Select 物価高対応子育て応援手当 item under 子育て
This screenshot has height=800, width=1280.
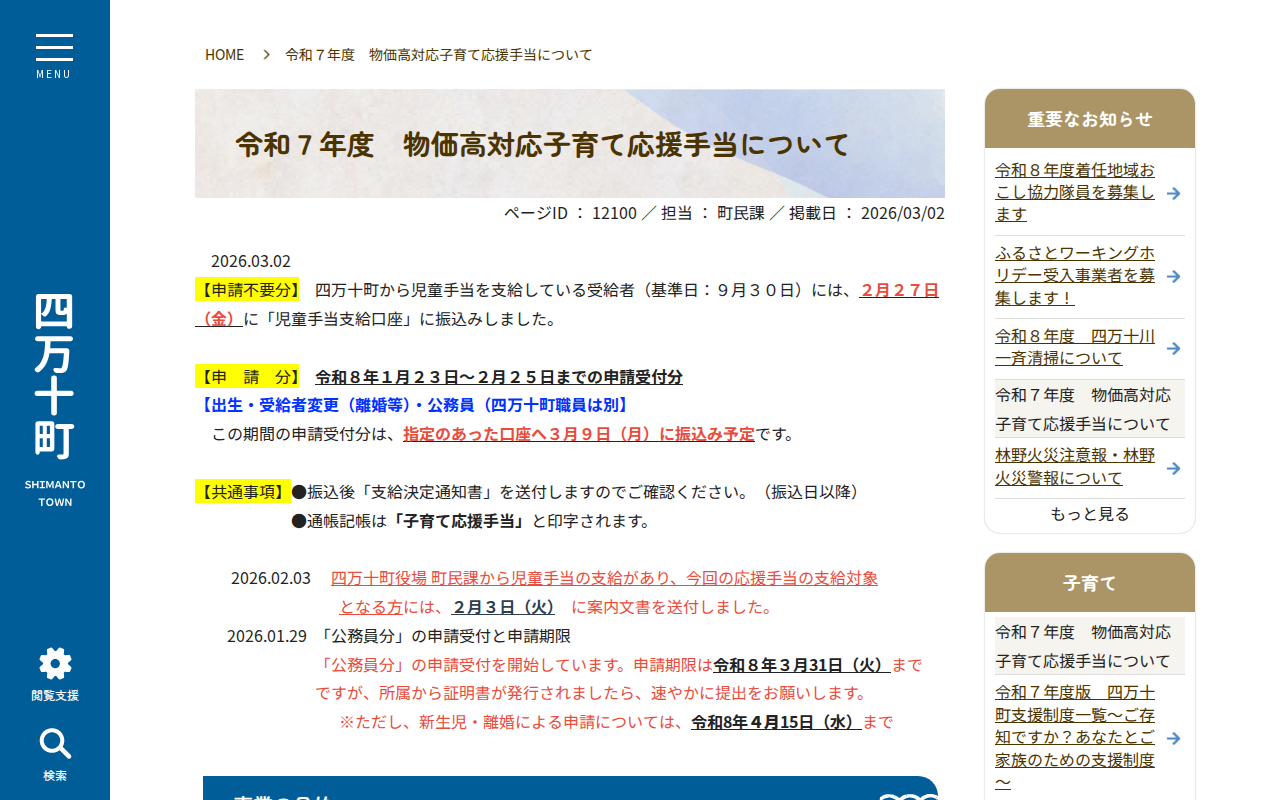click(1082, 646)
